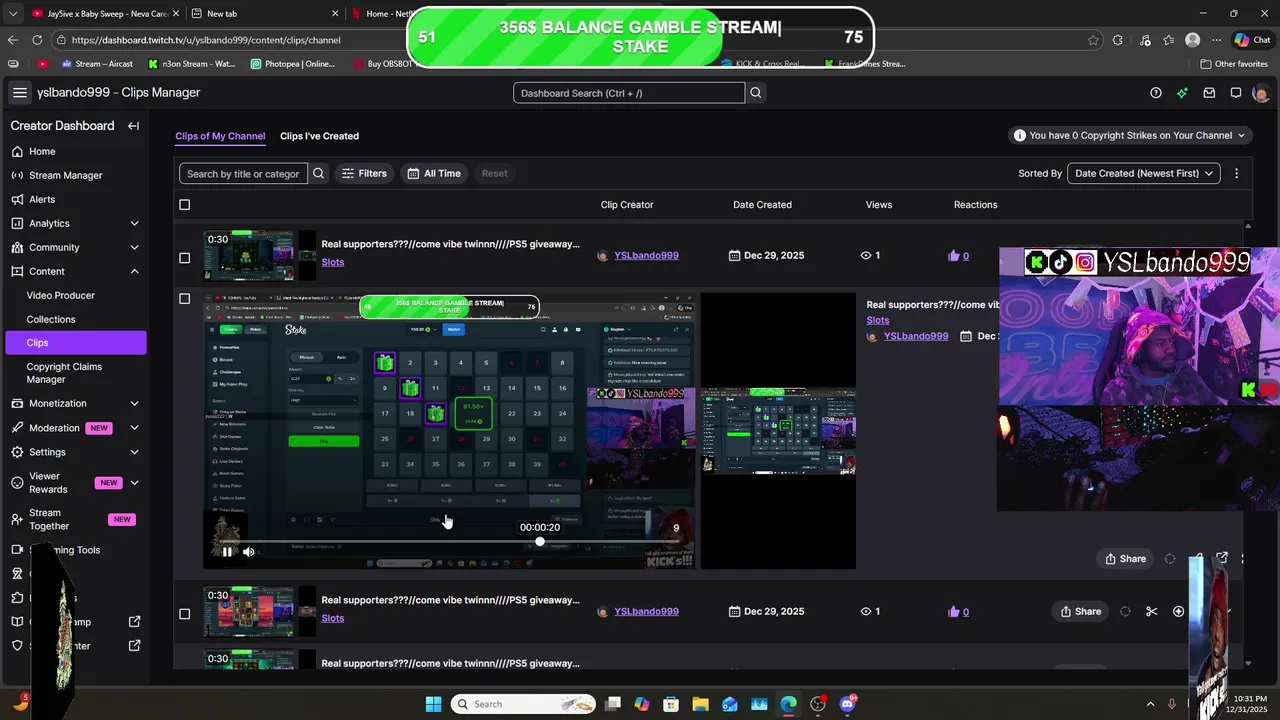The width and height of the screenshot is (1280, 720).
Task: Open the Slots category link on first clip
Action: coord(333,262)
